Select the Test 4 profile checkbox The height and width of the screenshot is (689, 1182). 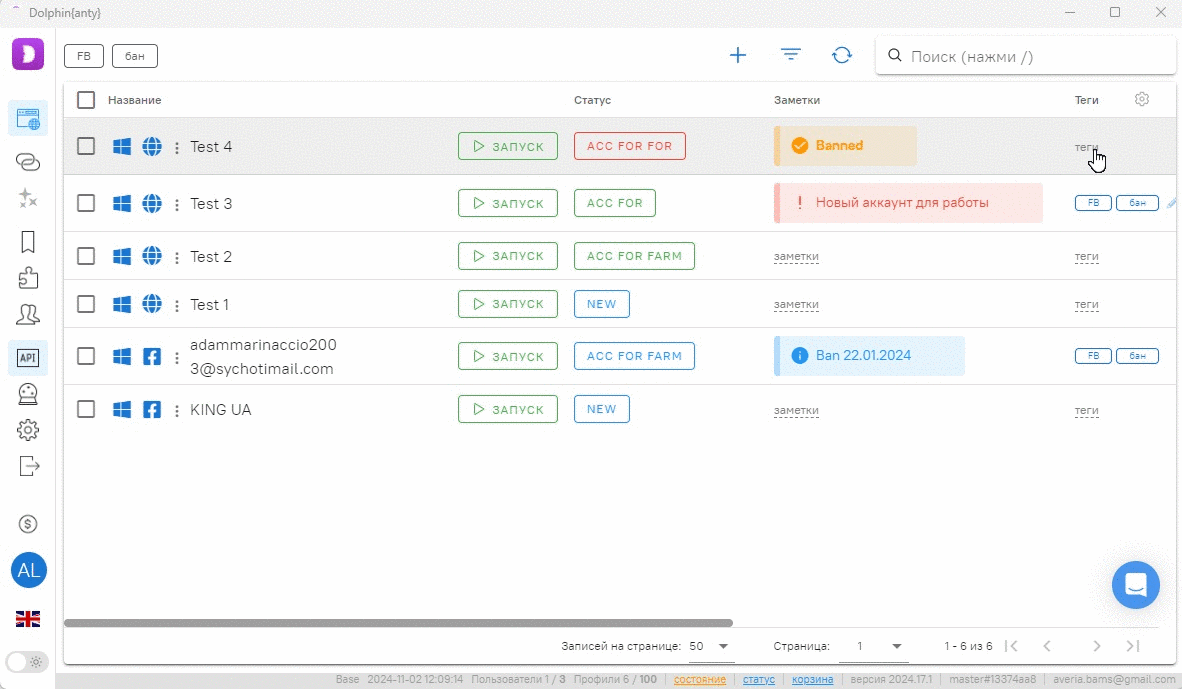pos(86,146)
